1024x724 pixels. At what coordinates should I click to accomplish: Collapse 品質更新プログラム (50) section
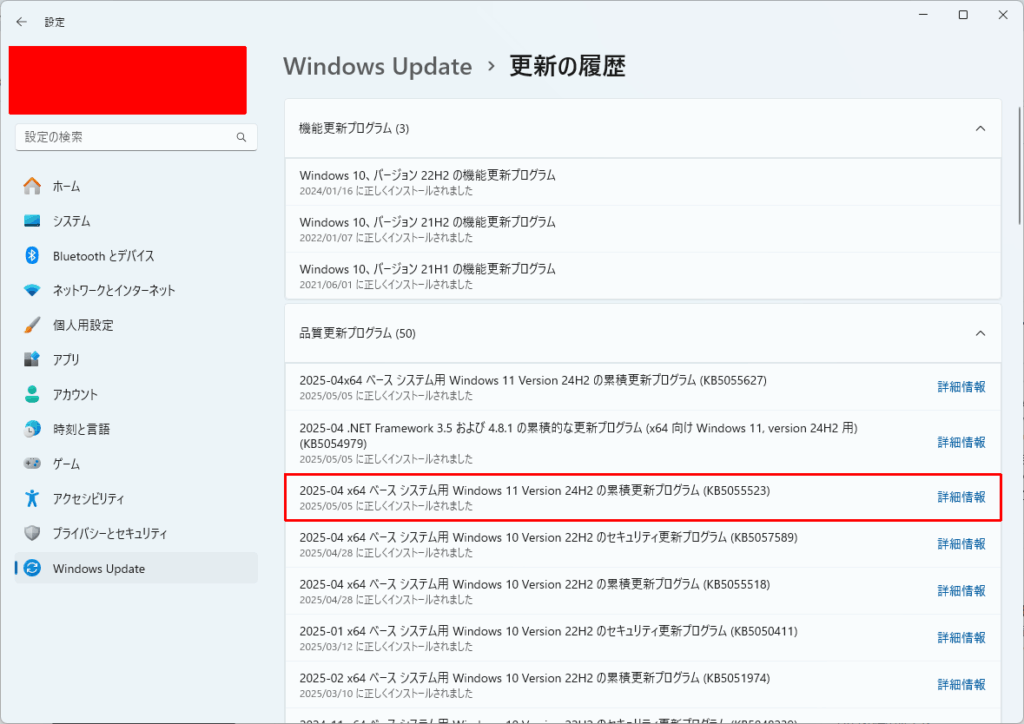point(980,334)
